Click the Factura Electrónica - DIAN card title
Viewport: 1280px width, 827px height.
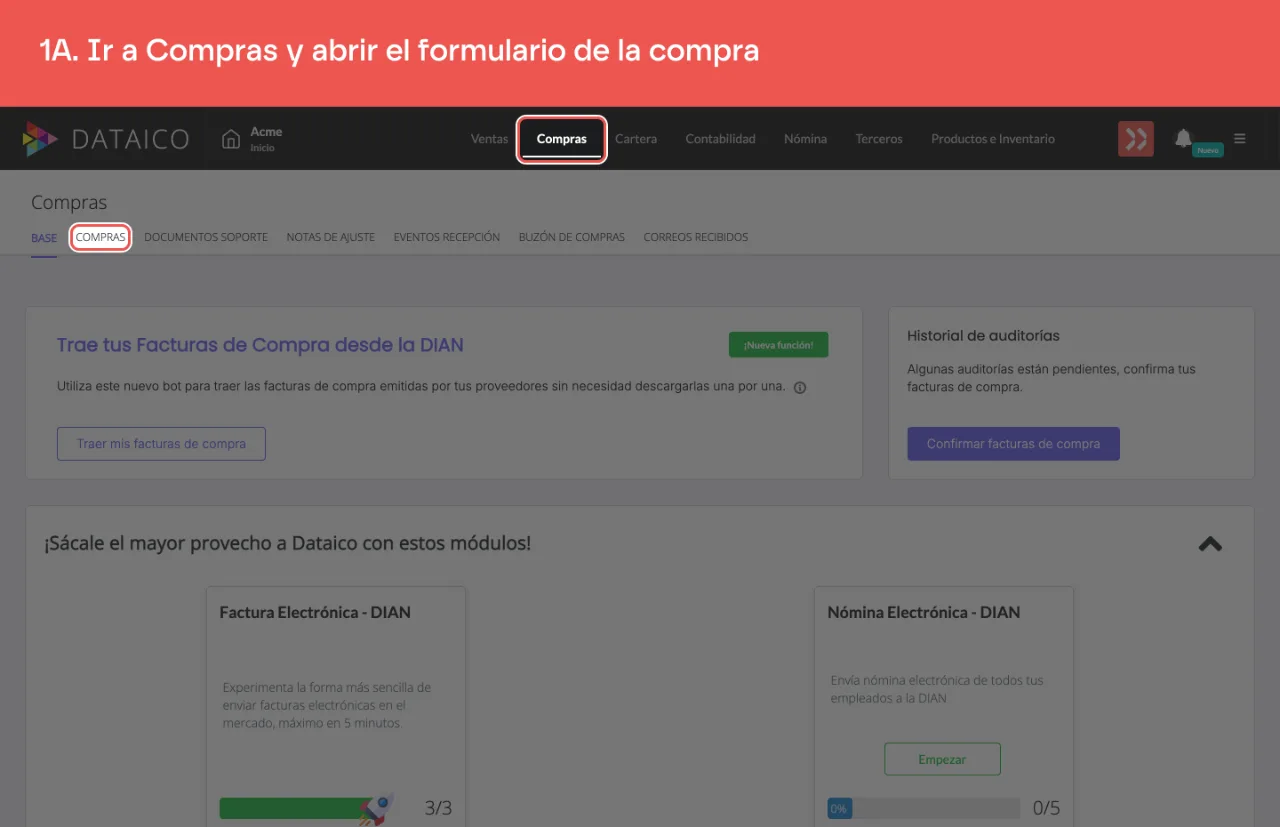tap(315, 612)
